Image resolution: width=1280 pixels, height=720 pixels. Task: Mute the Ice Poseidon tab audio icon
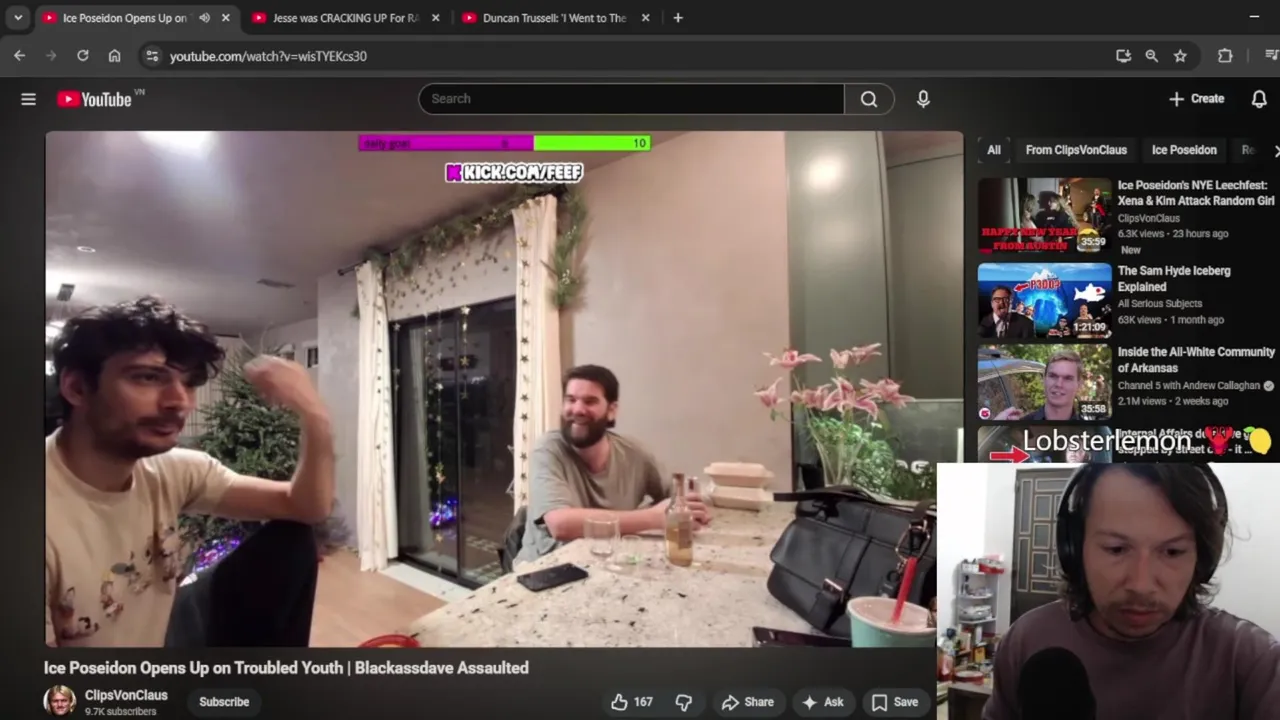204,18
